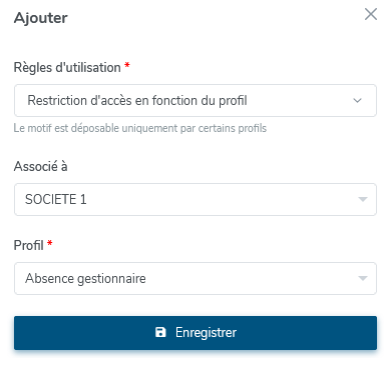
Task: Click the Ajouter dialog title
Action: point(41,18)
